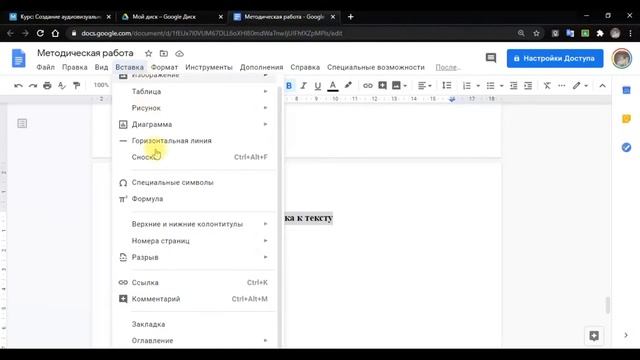The image size is (640, 360).
Task: Choose Комментарий menu item
Action: (194, 299)
